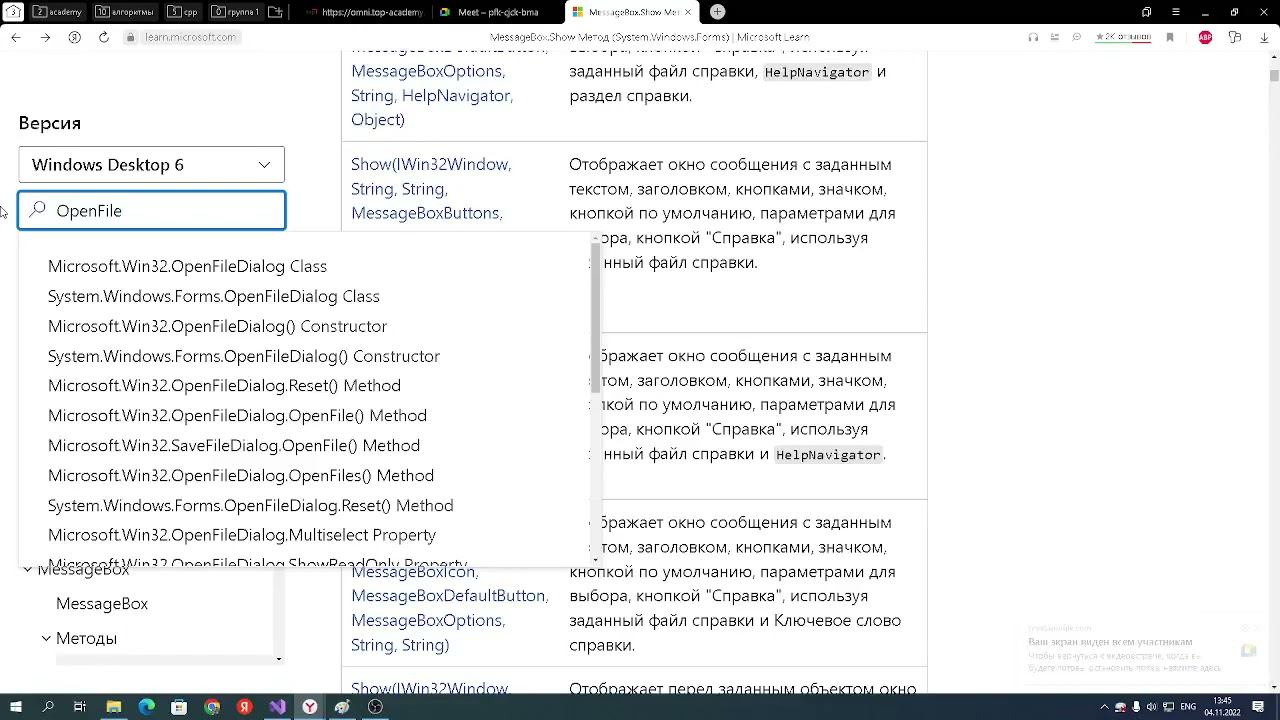
Task: Switch to Yandex Browser on taskbar
Action: point(310,707)
